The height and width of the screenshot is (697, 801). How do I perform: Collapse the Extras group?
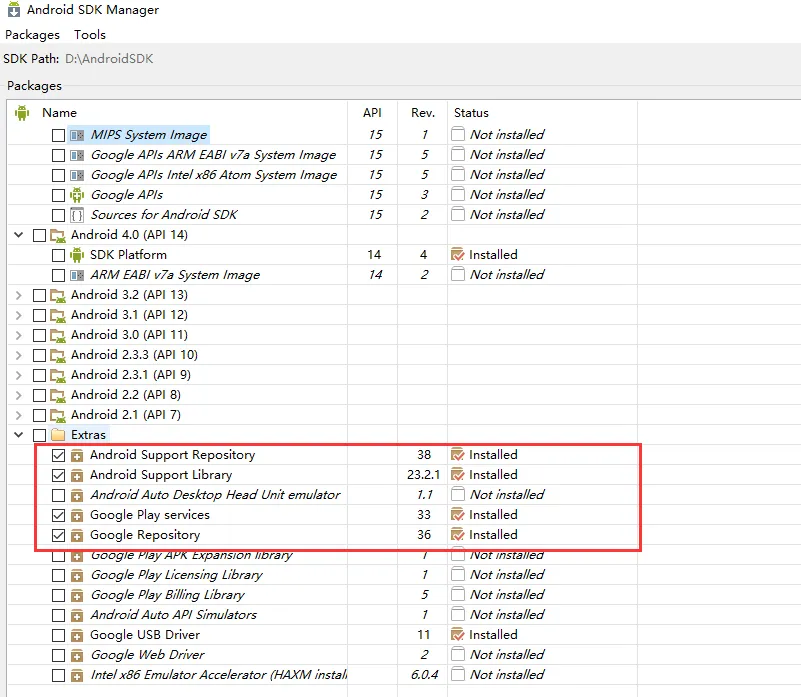coord(19,435)
